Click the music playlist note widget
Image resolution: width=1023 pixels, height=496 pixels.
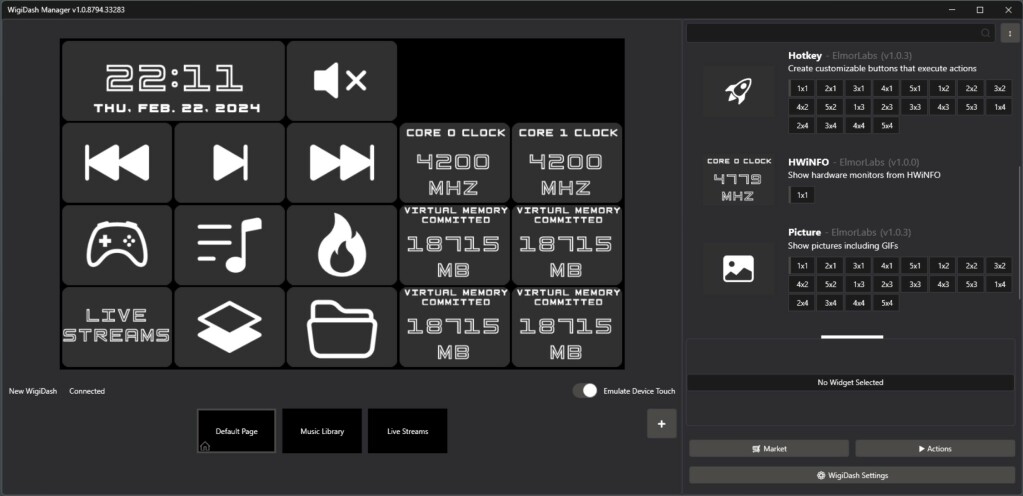point(229,245)
